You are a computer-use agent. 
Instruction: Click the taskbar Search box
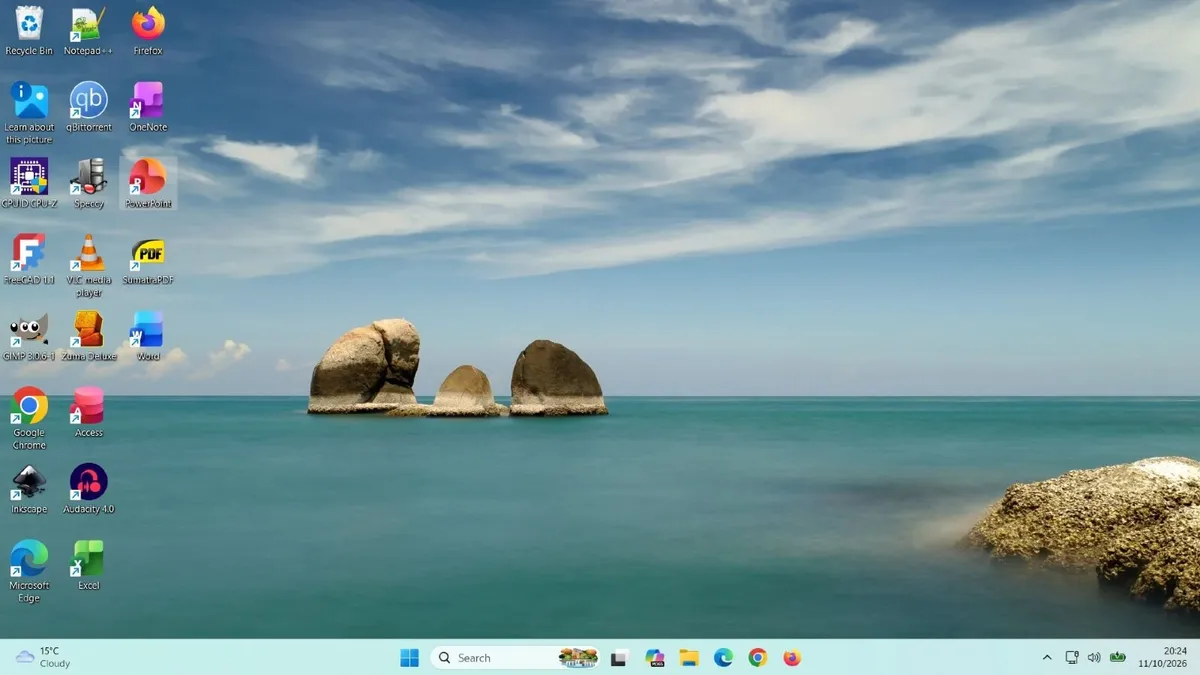pyautogui.click(x=515, y=657)
